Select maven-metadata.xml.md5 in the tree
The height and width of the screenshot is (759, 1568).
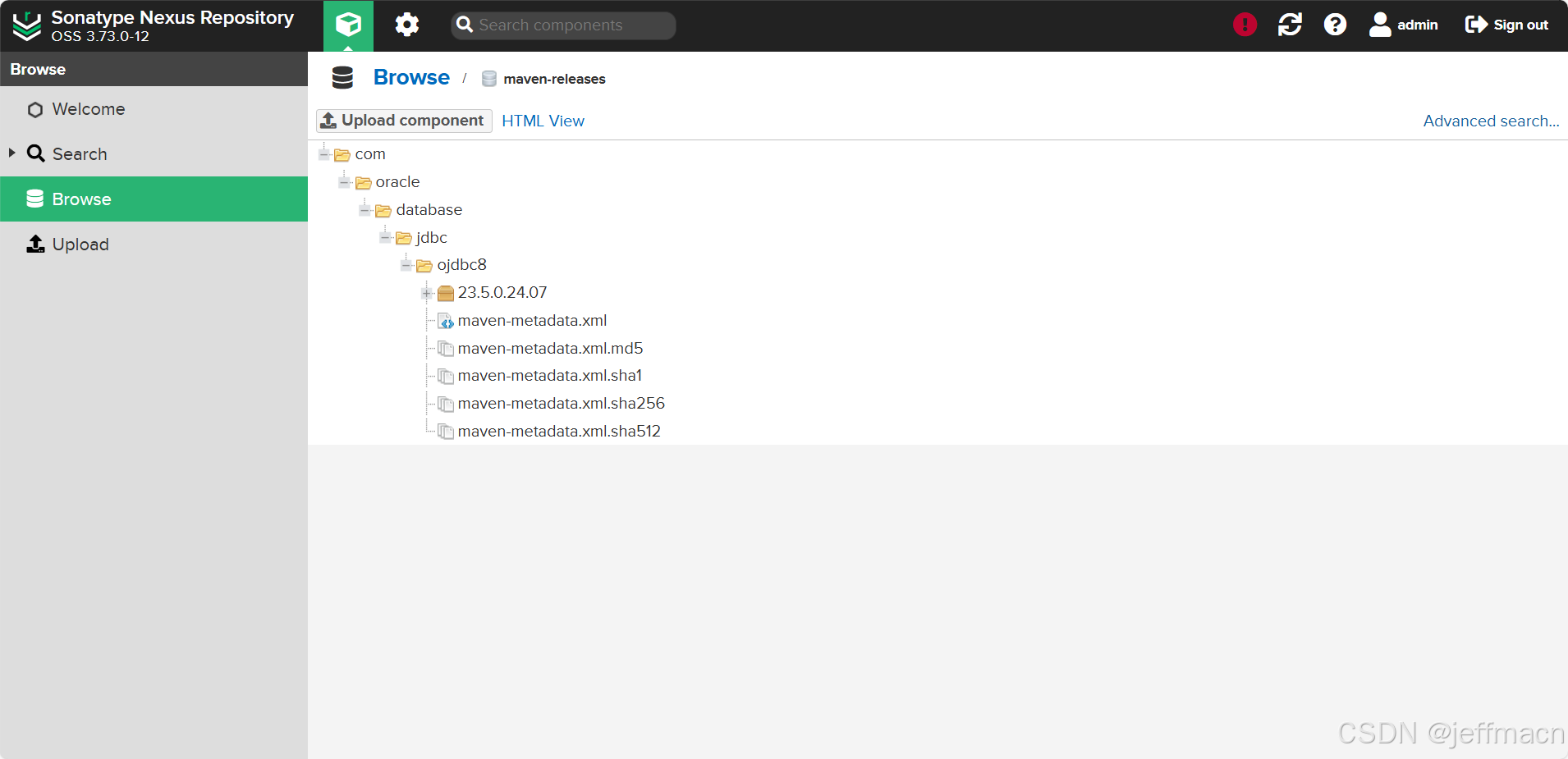[550, 349]
